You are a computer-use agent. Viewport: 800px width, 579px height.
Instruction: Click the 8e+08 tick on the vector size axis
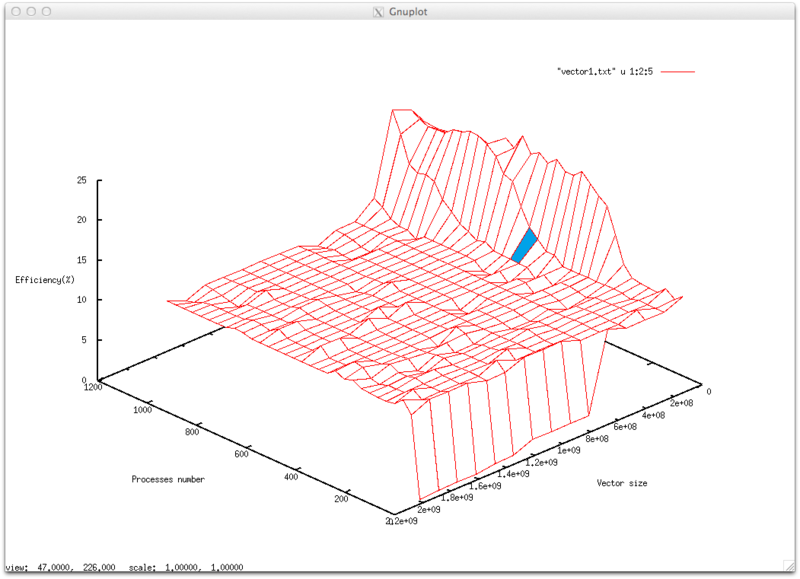[x=597, y=439]
